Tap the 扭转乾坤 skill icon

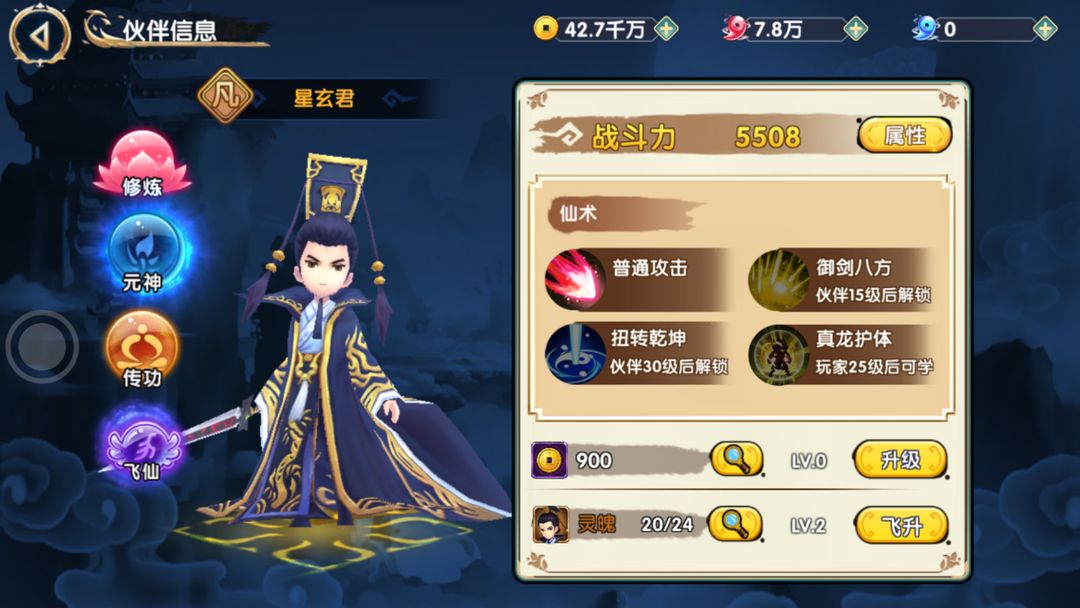tap(574, 353)
